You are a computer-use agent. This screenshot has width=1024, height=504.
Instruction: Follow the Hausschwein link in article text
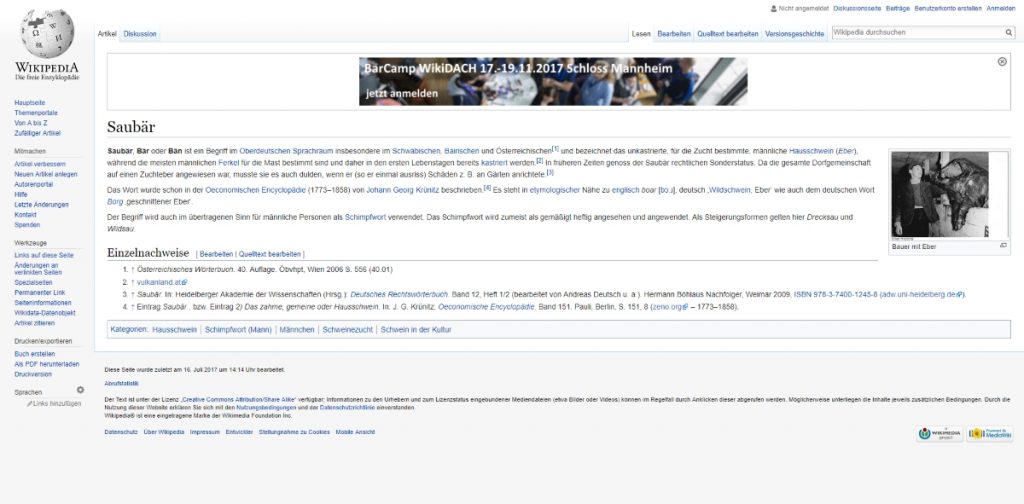point(811,151)
